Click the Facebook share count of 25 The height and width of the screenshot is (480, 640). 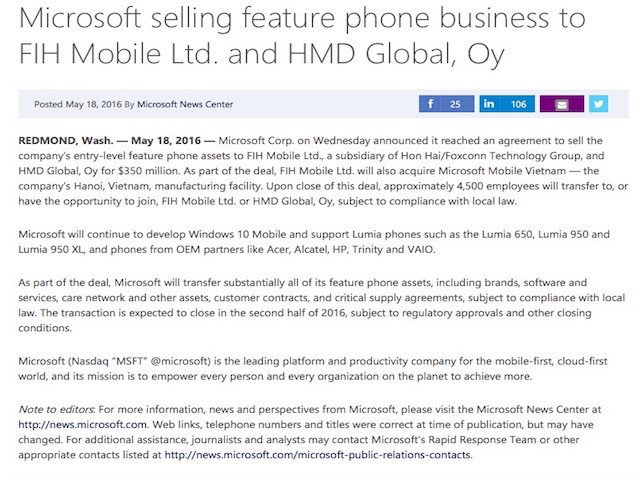coord(455,104)
